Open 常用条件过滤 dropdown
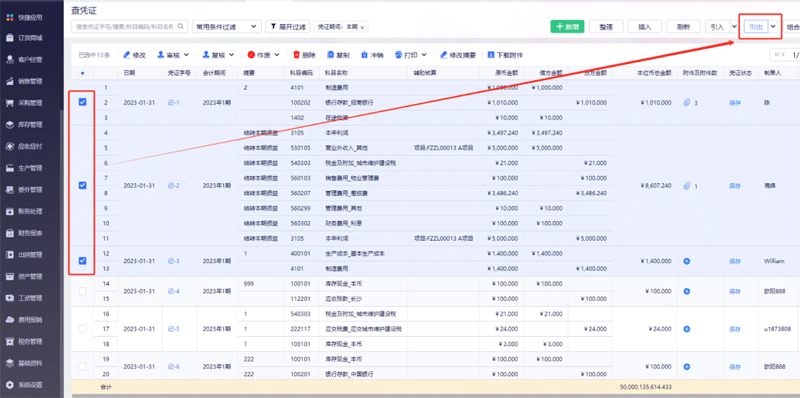800x398 pixels. [227, 27]
